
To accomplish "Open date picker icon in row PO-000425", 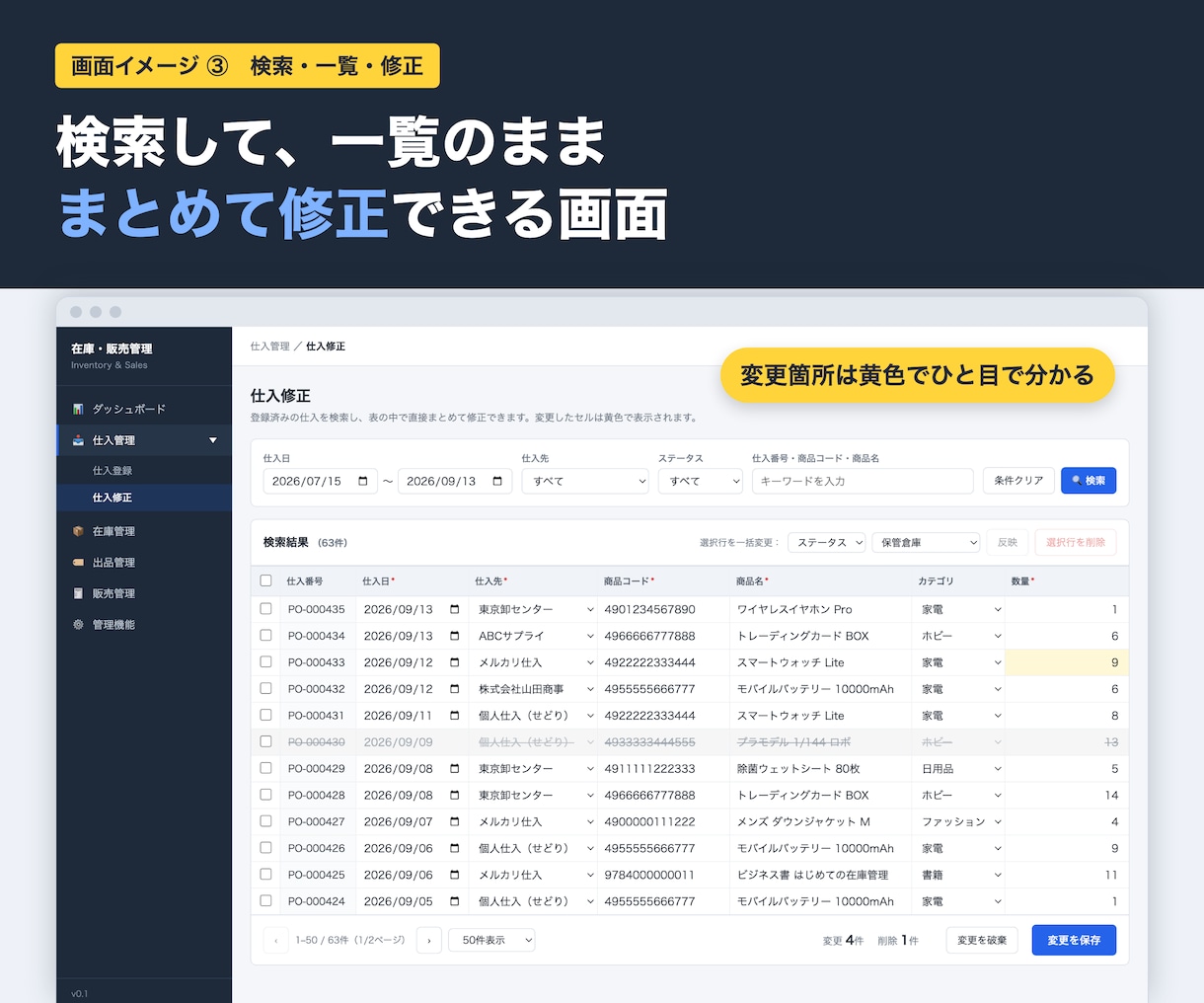I will coord(455,875).
